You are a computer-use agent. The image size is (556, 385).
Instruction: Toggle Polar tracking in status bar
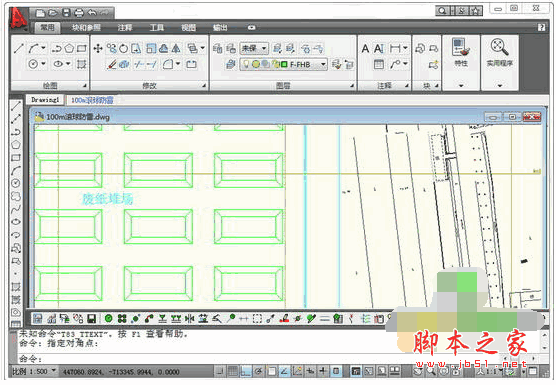point(258,371)
